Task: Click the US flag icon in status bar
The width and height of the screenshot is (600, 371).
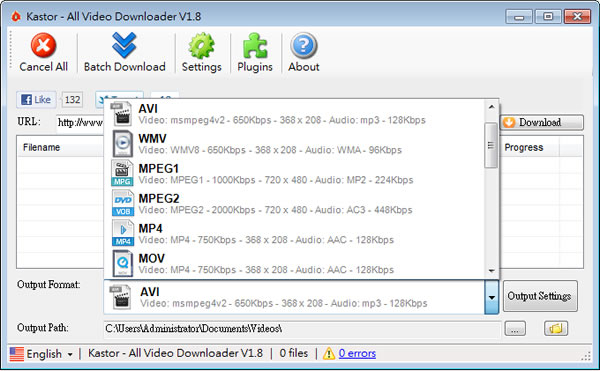Action: [16, 354]
